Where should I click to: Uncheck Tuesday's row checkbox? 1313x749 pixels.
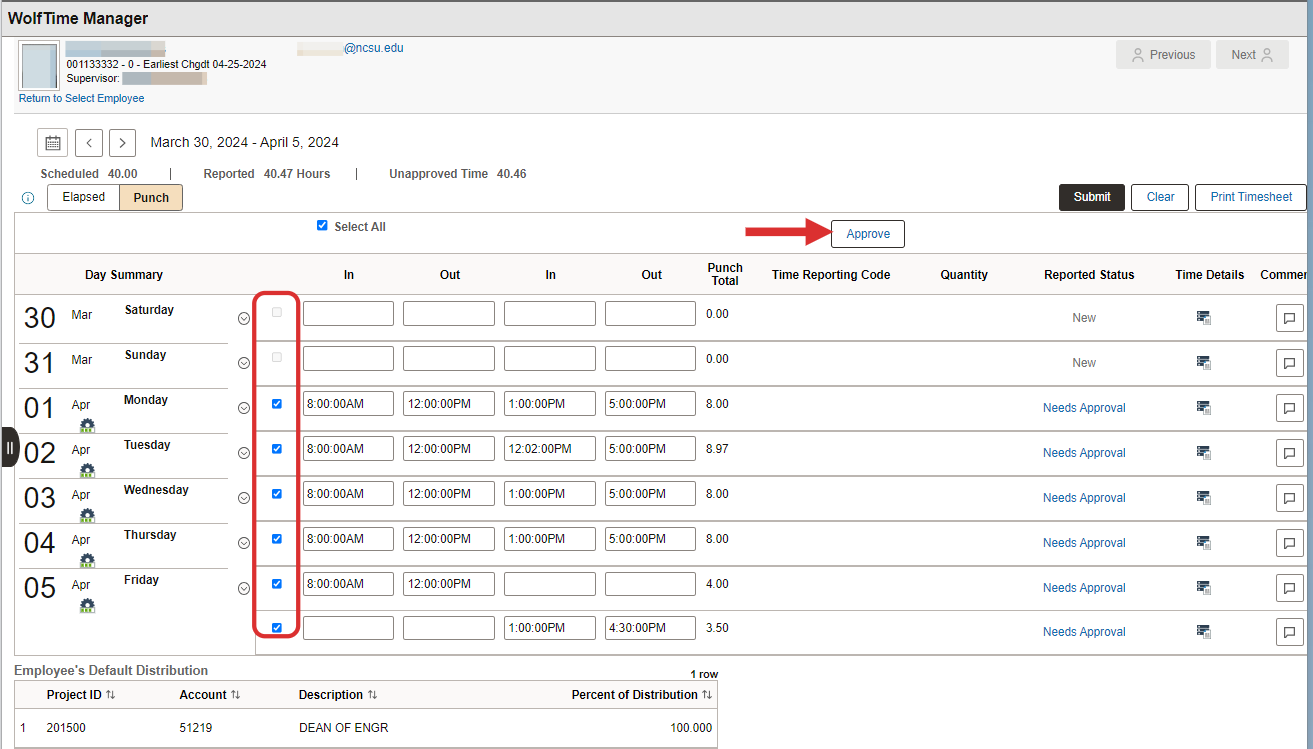(277, 449)
